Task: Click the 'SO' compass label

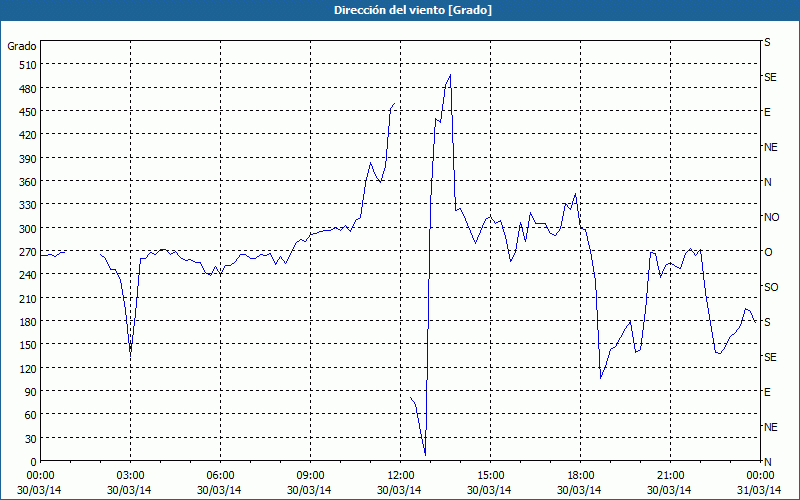Action: point(771,287)
